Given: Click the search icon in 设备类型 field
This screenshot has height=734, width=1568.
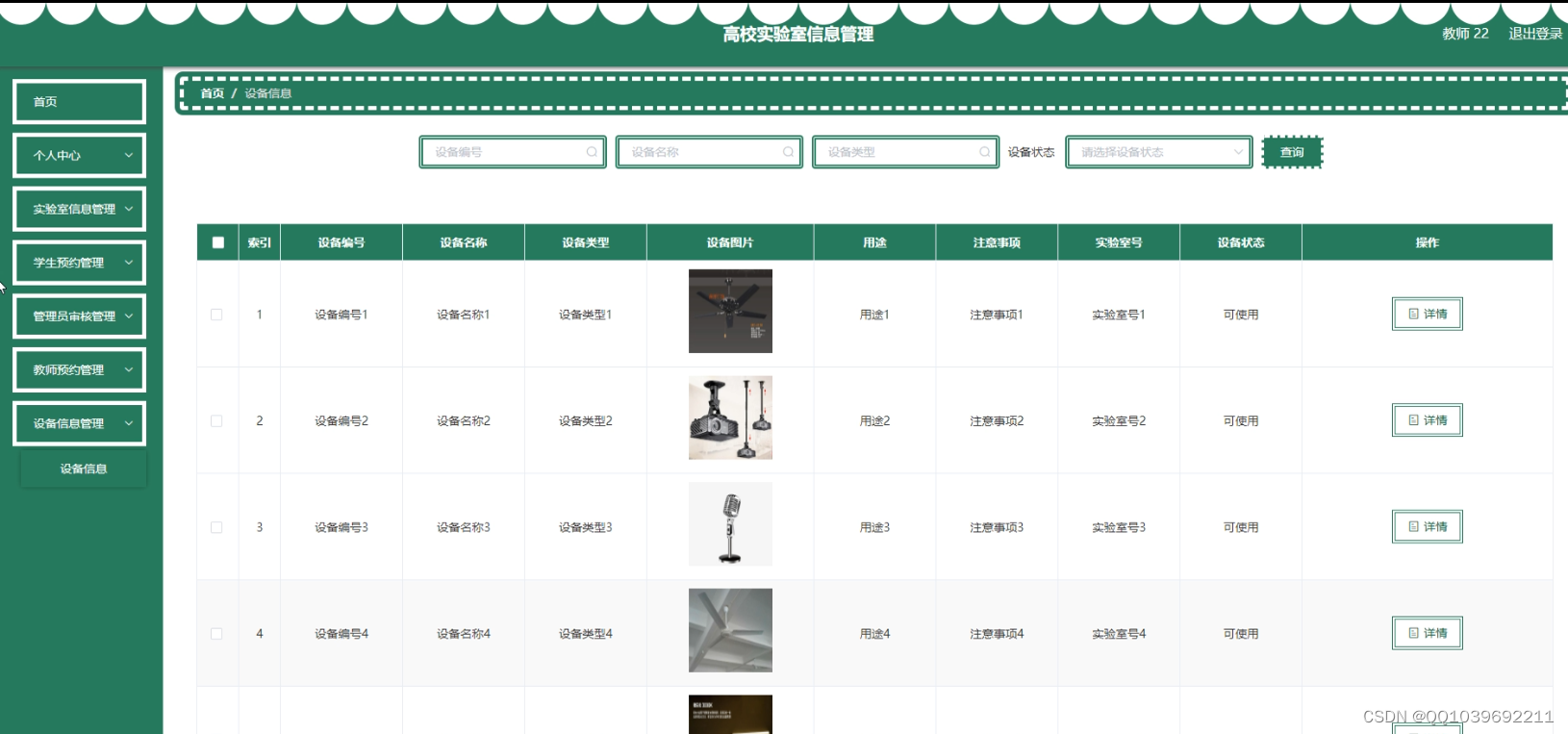Looking at the screenshot, I should 984,152.
